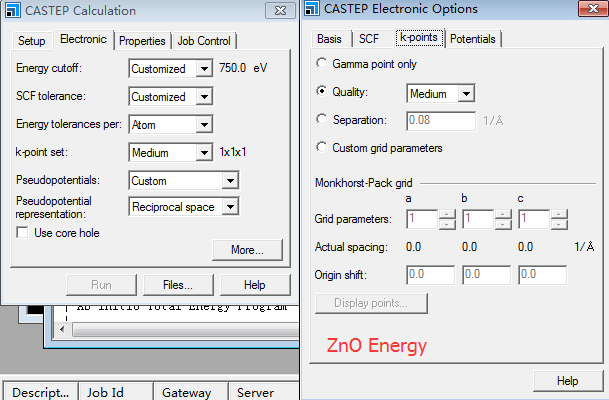Click the Server column header
Image resolution: width=609 pixels, height=400 pixels.
(264, 391)
